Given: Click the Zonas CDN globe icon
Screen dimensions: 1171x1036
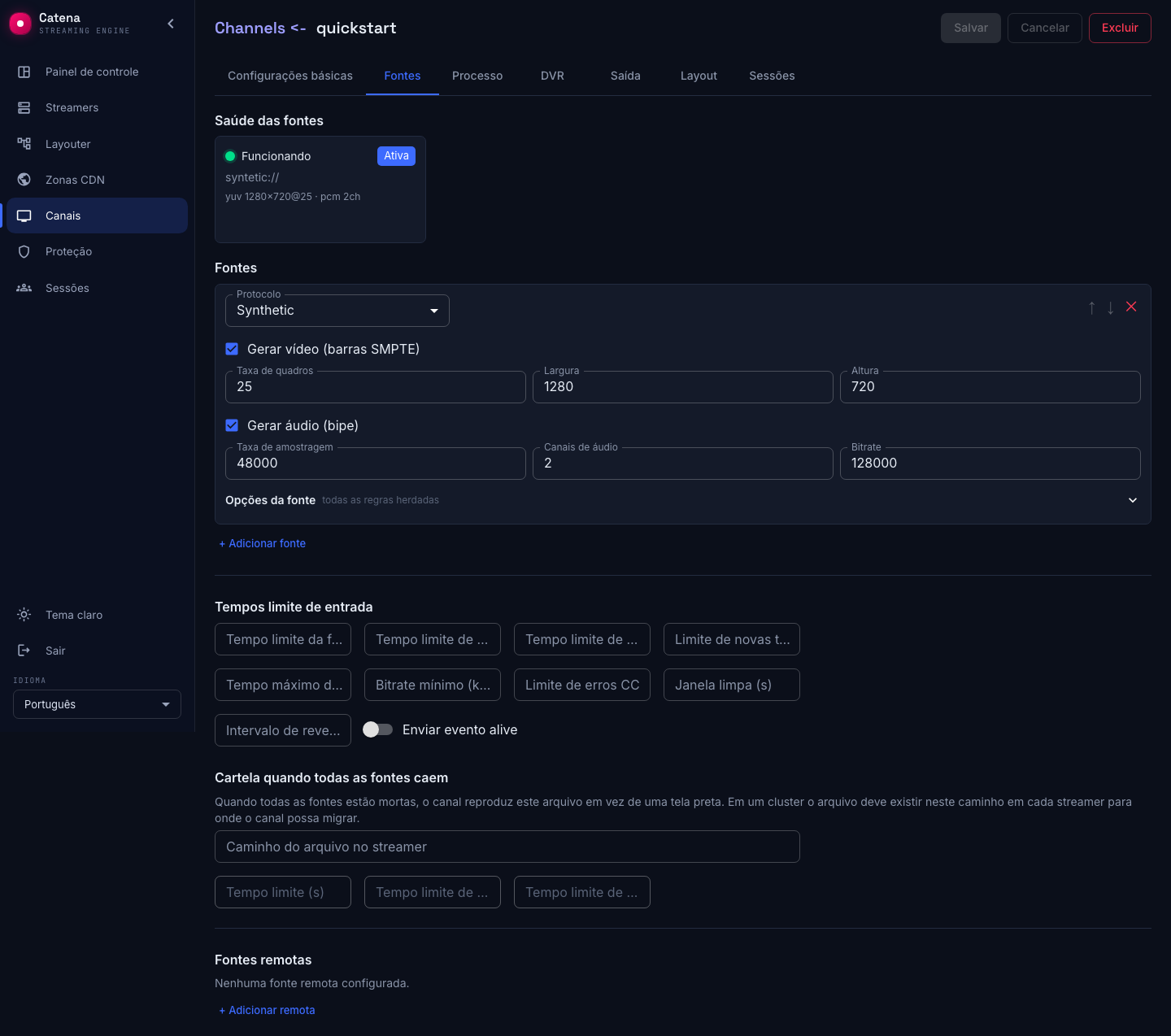Looking at the screenshot, I should [x=24, y=180].
